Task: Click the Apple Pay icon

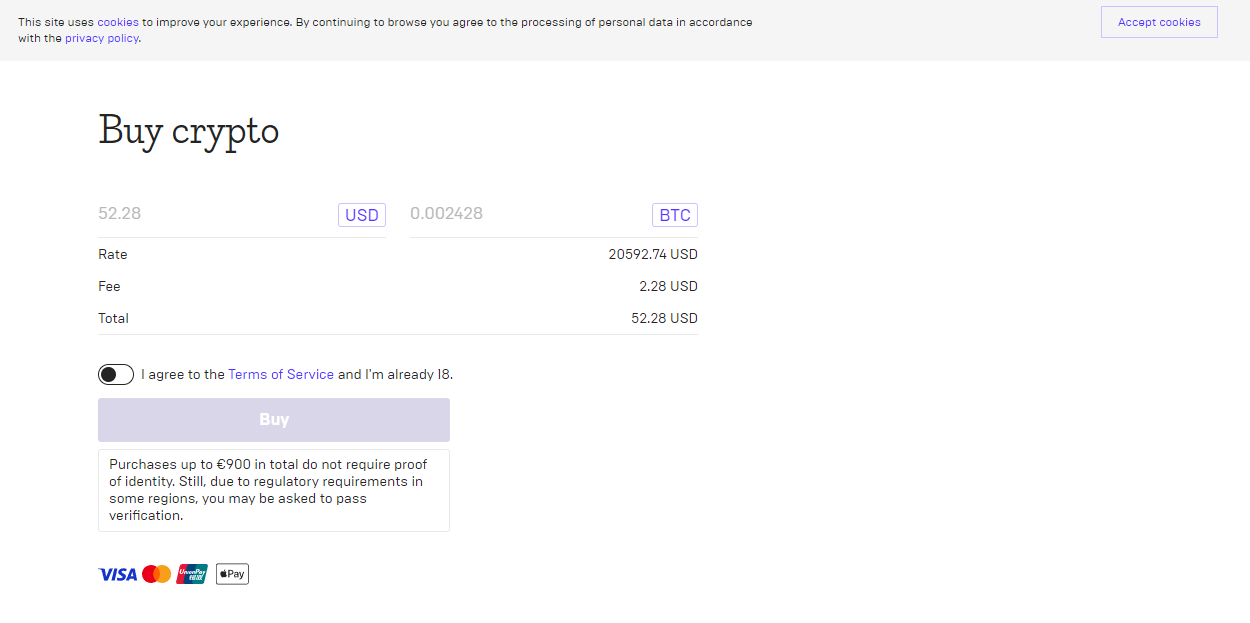Action: [232, 574]
